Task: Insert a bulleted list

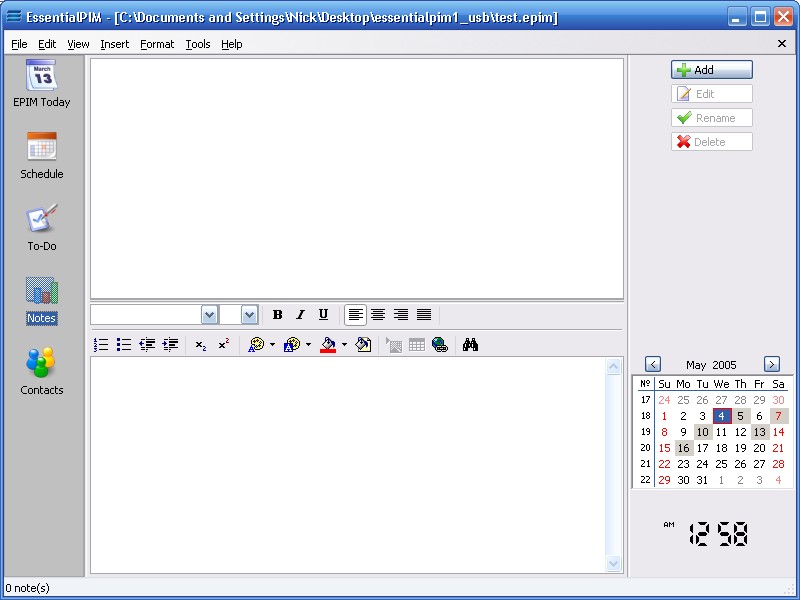Action: click(124, 345)
